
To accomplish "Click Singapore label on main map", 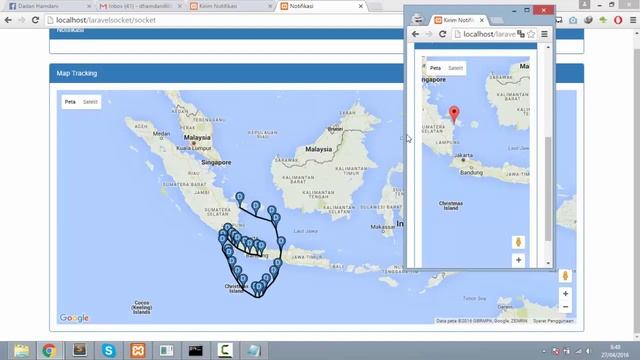I will (216, 162).
